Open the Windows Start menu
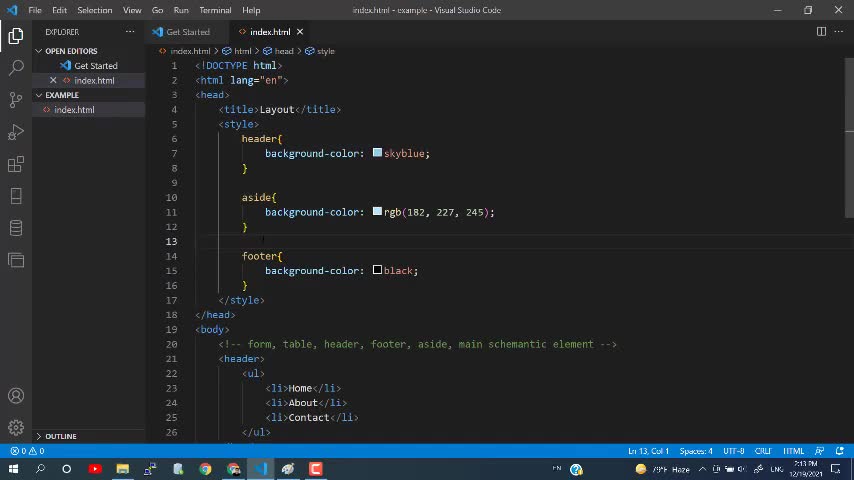The width and height of the screenshot is (854, 480). click(13, 469)
